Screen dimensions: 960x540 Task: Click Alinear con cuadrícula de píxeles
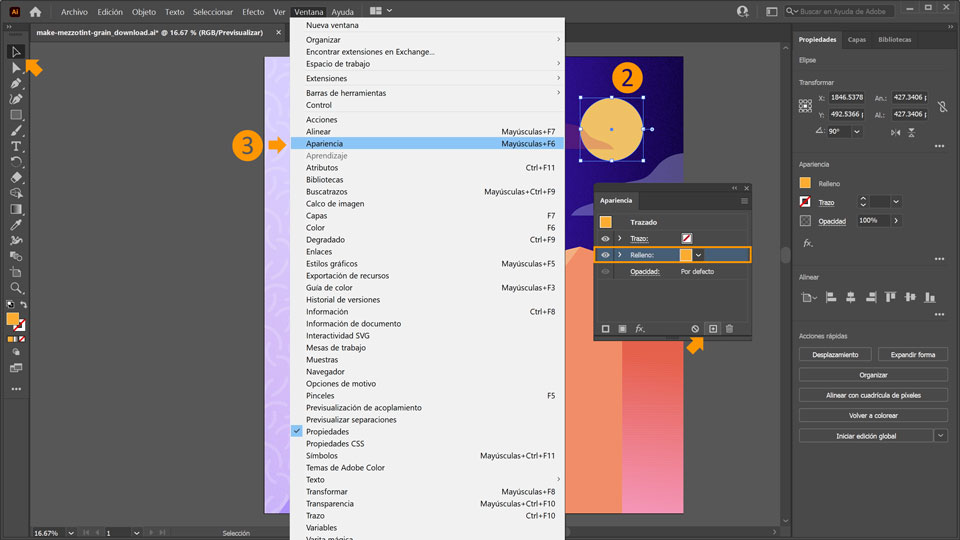coord(873,395)
